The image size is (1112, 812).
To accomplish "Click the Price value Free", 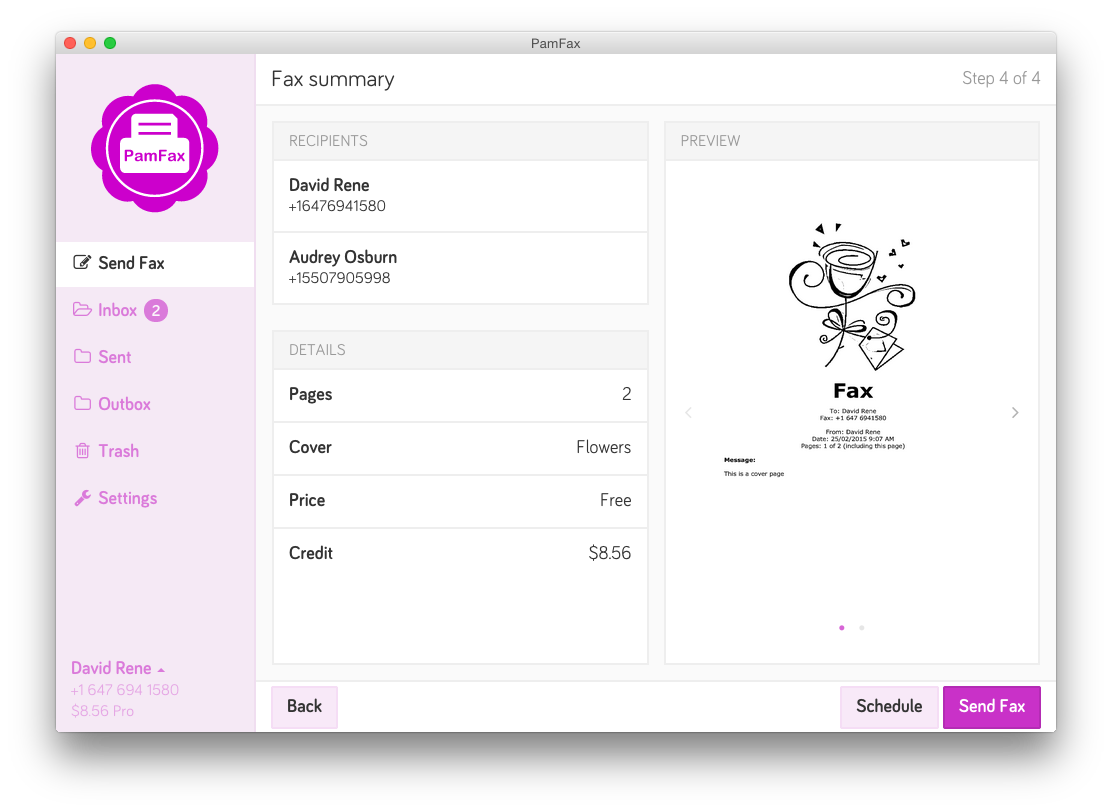I will click(x=616, y=500).
